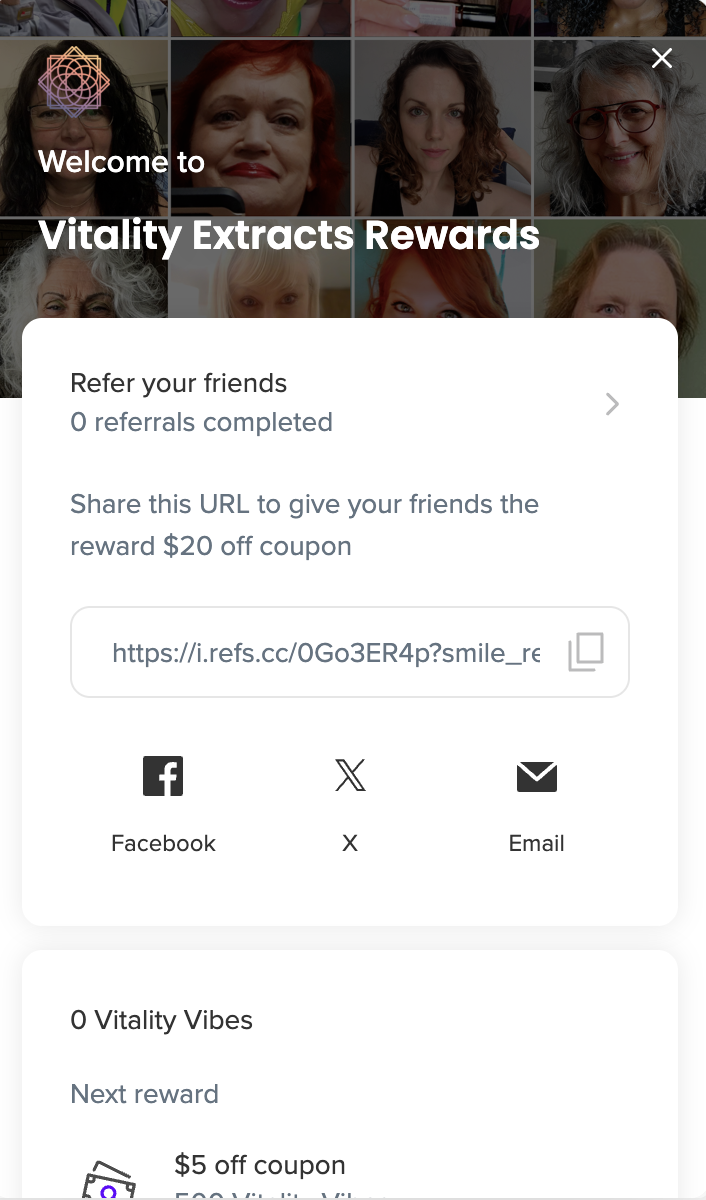Open the Refer your friends heading
Viewport: 706px width, 1200px height.
click(179, 383)
